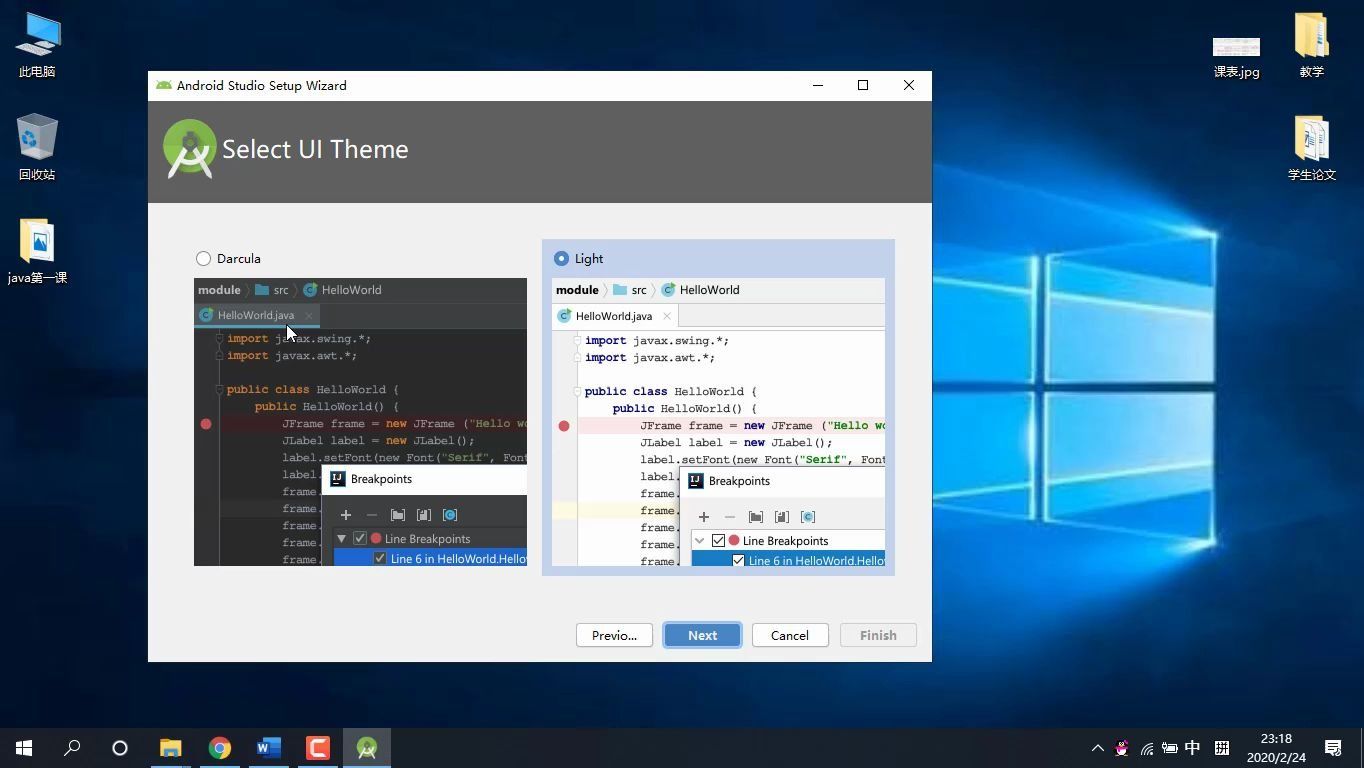The height and width of the screenshot is (768, 1364).
Task: Select 教学 folder on desktop
Action: coord(1312,46)
